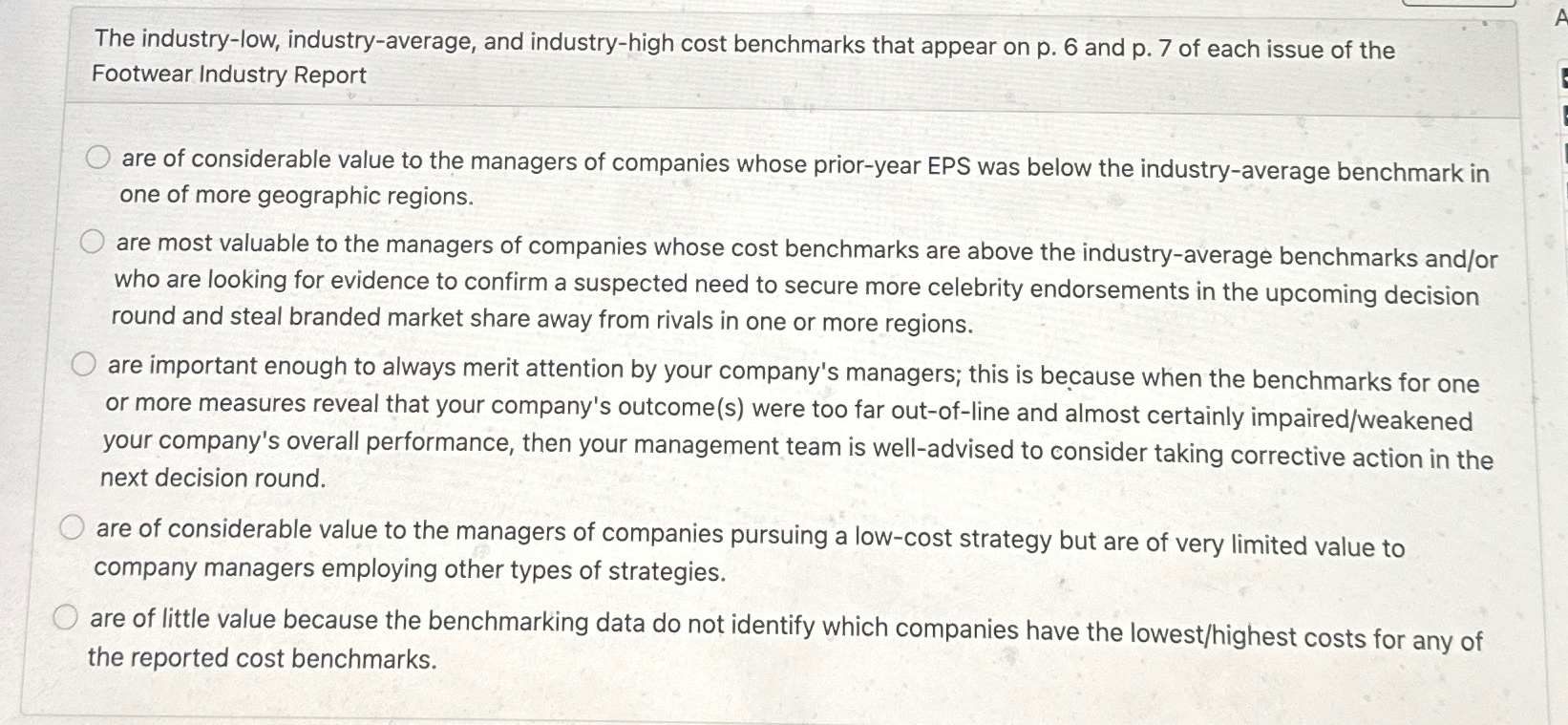Click the partially visible element below the 'A' label
1568x725 pixels.
[1563, 73]
